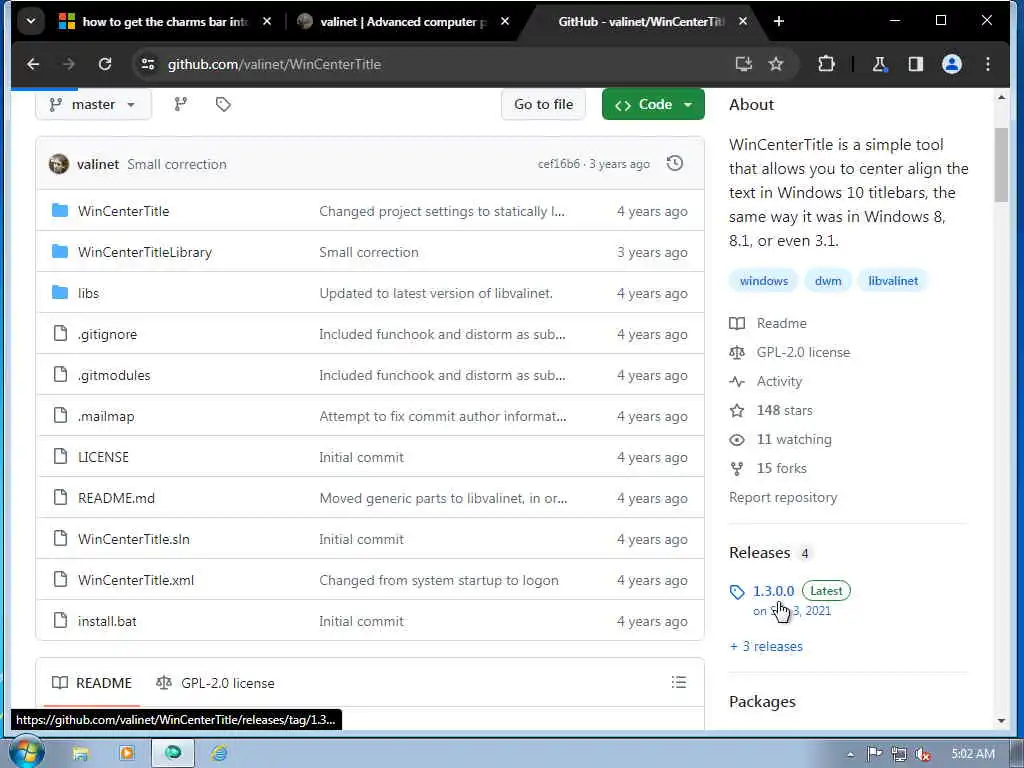Open the .gitmodules file
The image size is (1024, 768).
(114, 376)
